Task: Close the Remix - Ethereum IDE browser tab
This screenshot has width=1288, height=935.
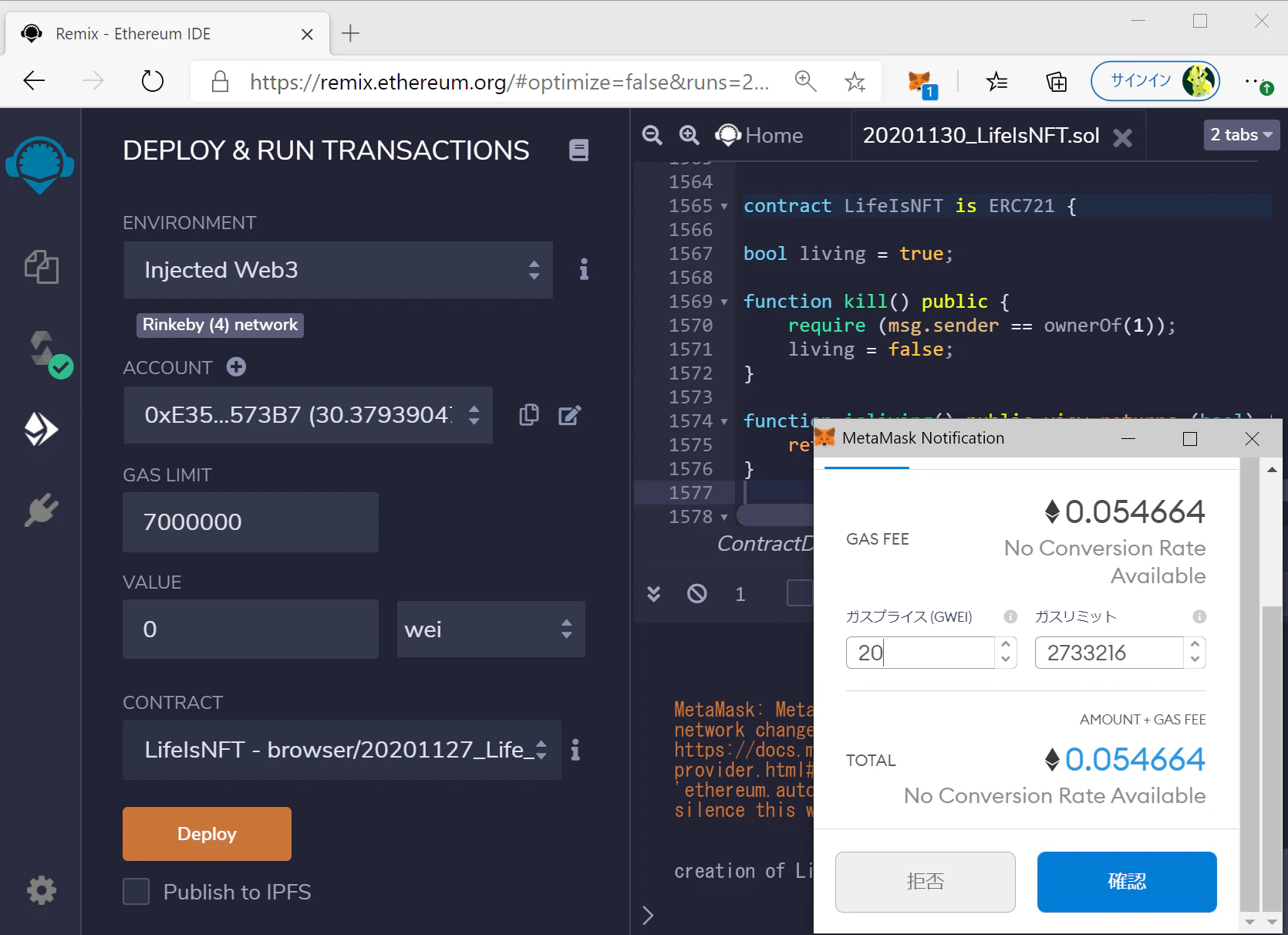Action: 307,34
